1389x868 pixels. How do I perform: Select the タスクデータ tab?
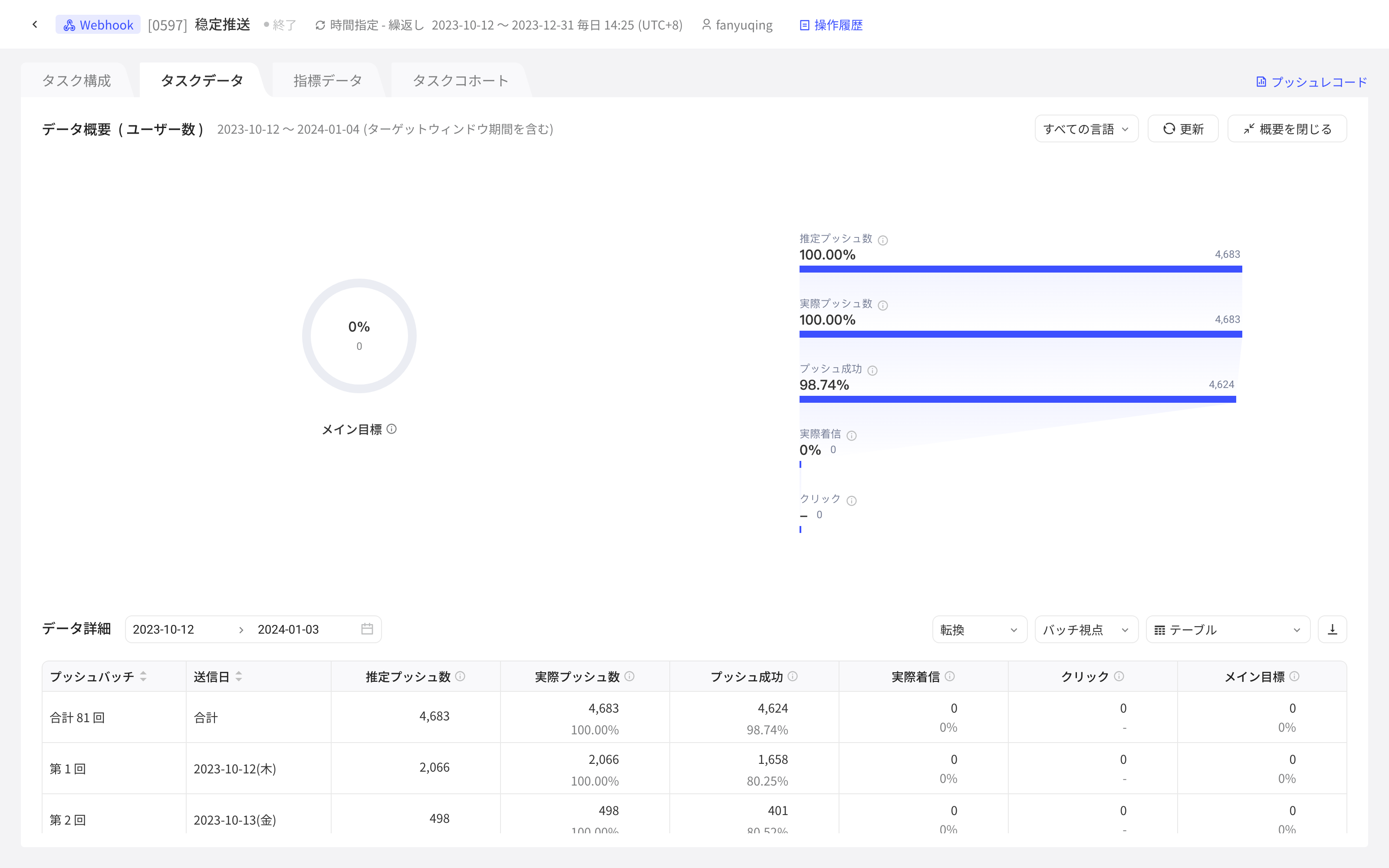click(x=202, y=80)
